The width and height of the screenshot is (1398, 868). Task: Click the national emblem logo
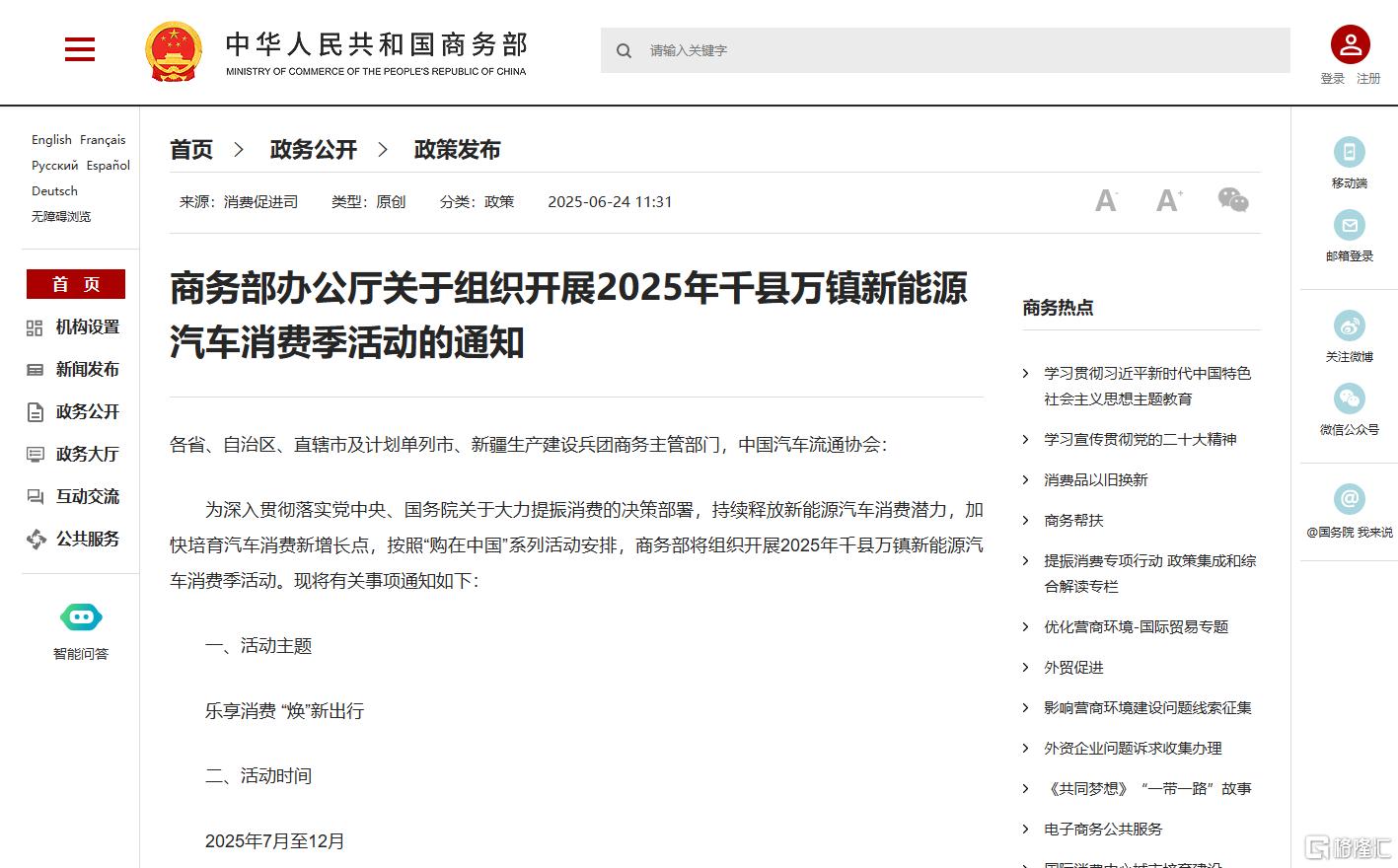[x=174, y=51]
